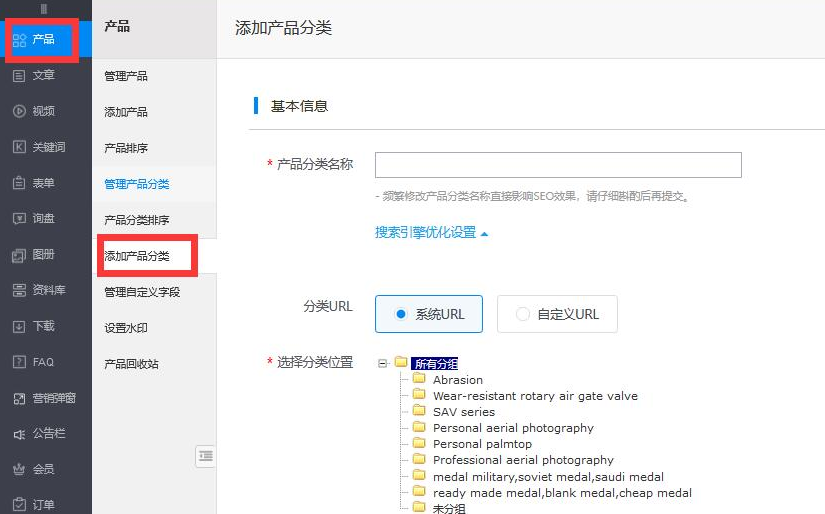The image size is (825, 514).
Task: Open the 表单 form icon
Action: (19, 183)
